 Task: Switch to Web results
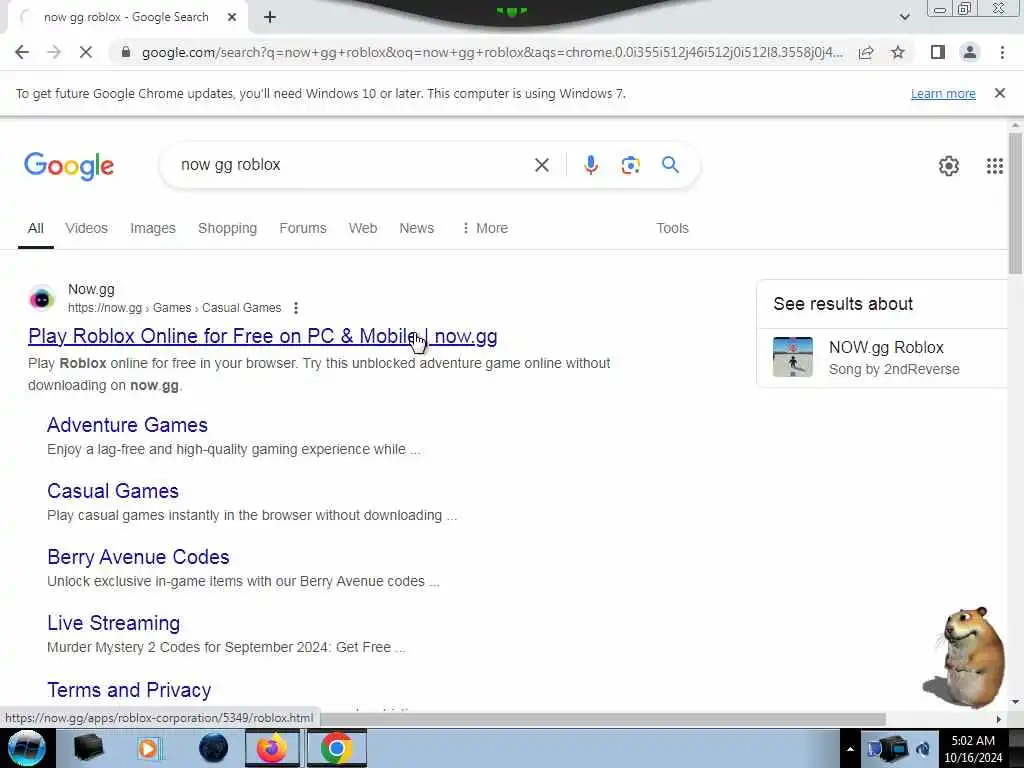pos(362,228)
